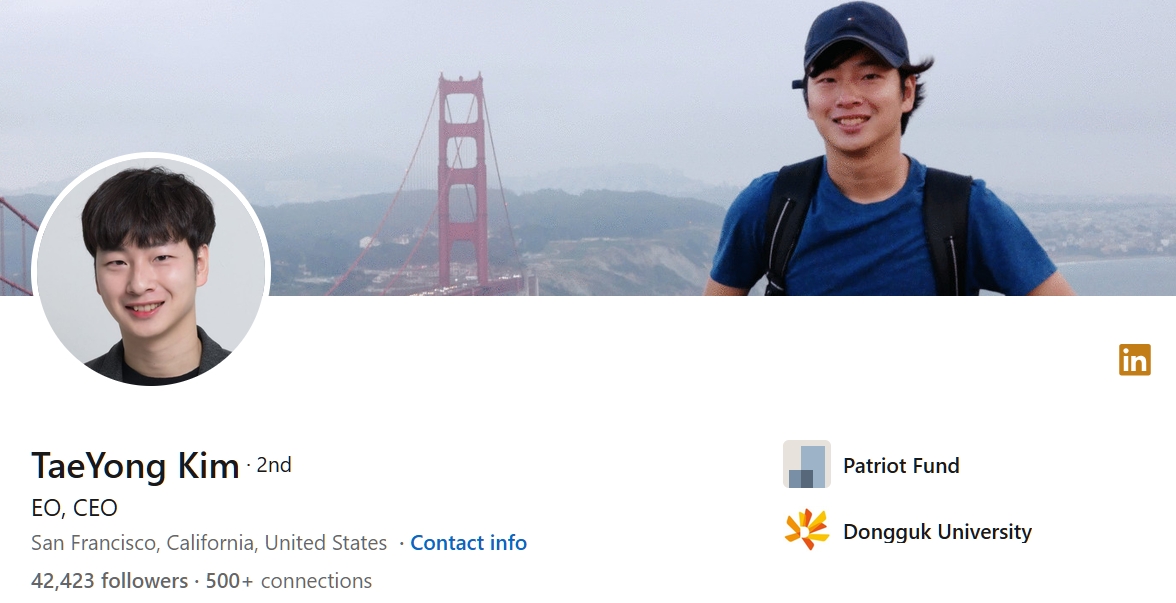Click the gold LinkedIn premium badge icon
Image resolution: width=1176 pixels, height=603 pixels.
tap(1135, 359)
